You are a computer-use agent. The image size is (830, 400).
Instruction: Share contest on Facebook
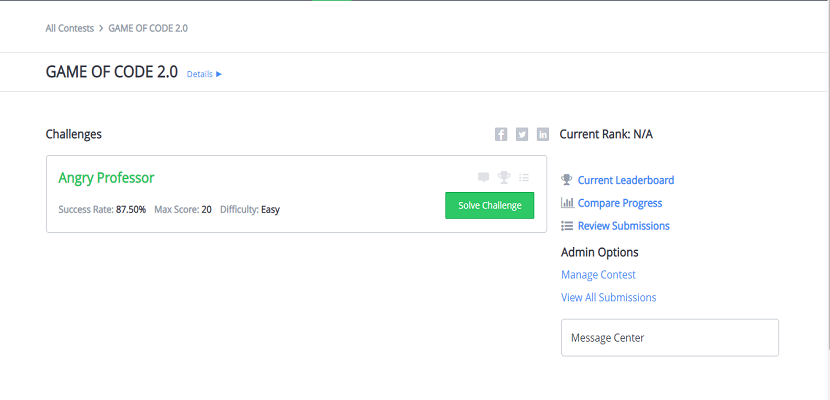[501, 135]
